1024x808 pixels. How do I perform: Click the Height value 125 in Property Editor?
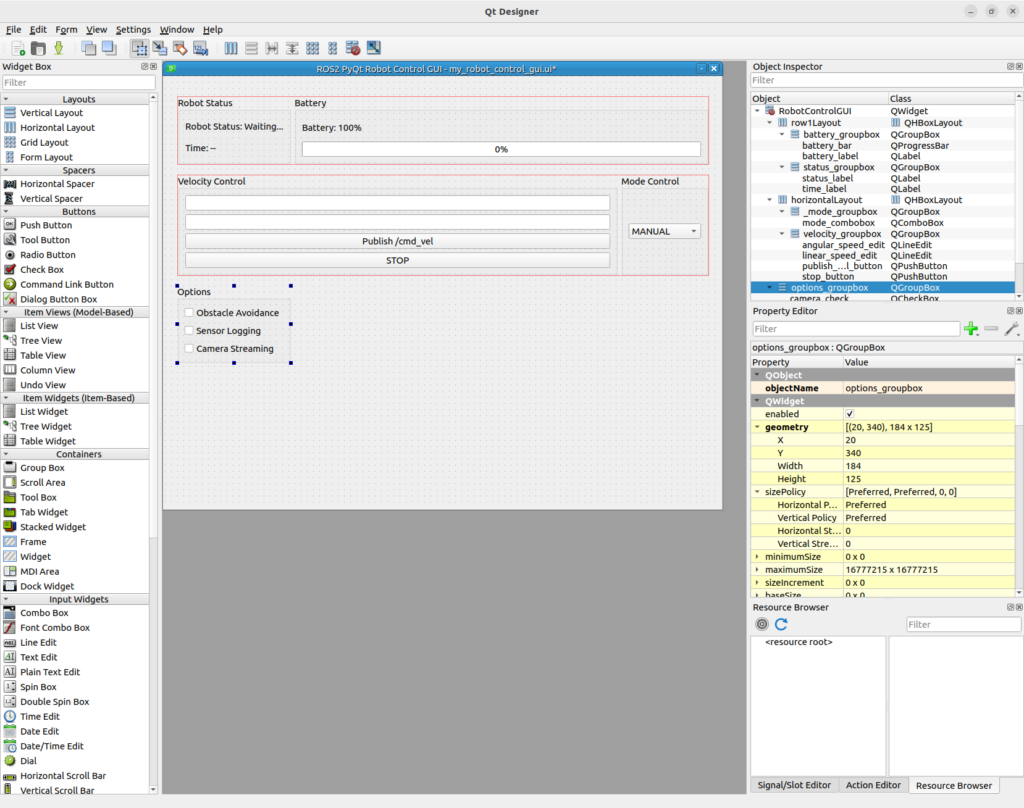click(x=929, y=479)
